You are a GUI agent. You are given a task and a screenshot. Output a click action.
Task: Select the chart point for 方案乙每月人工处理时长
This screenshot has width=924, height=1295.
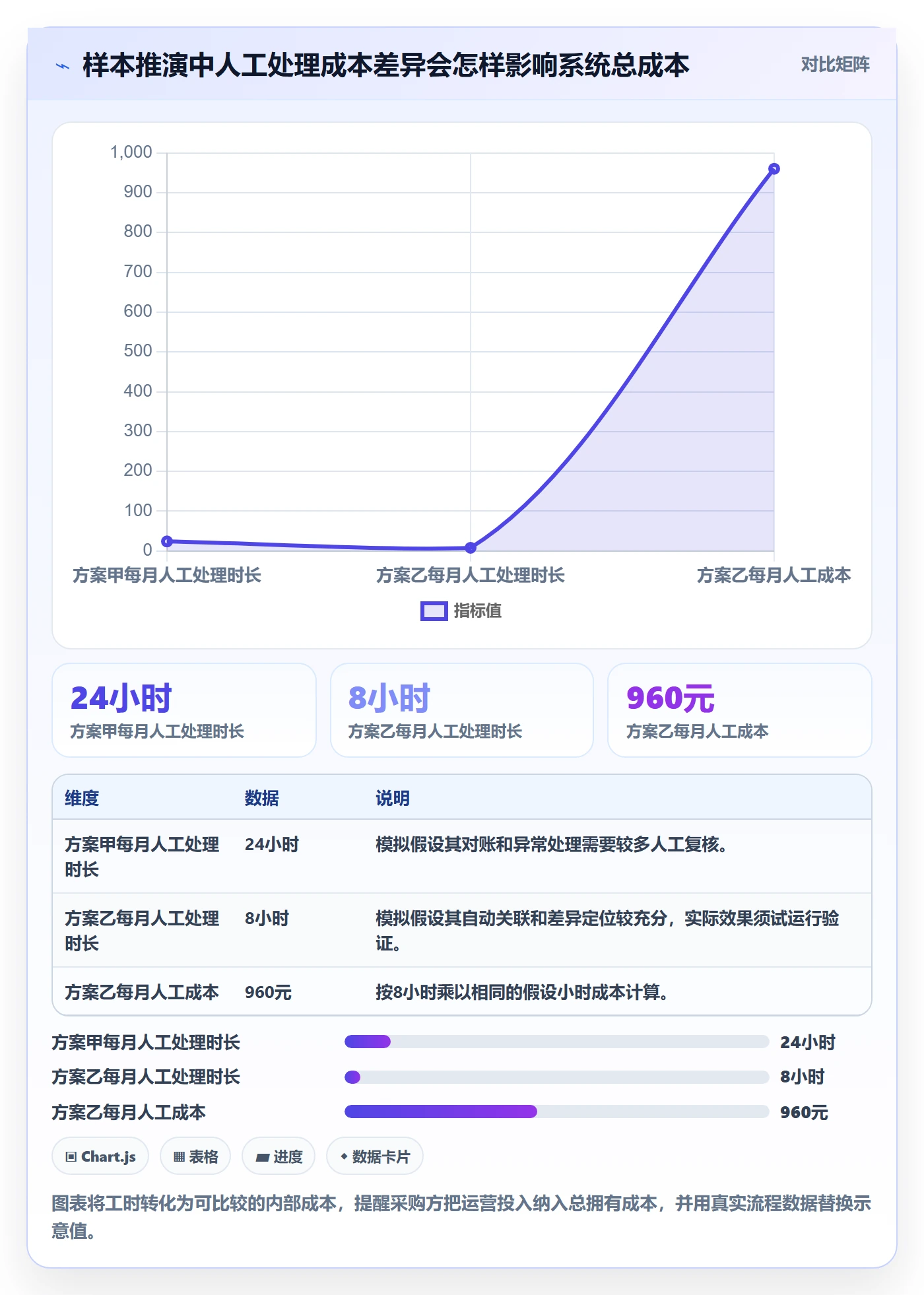(471, 547)
